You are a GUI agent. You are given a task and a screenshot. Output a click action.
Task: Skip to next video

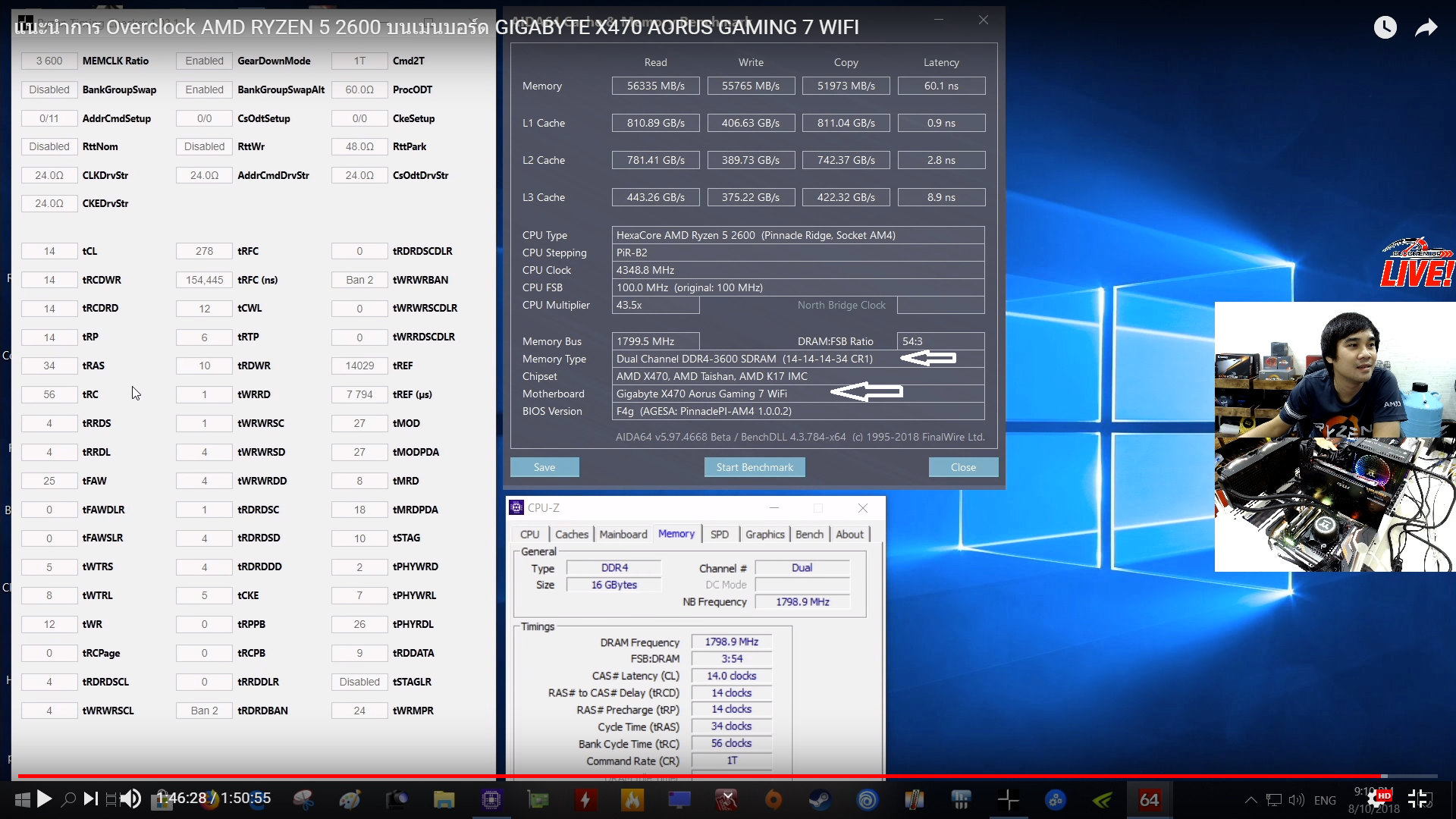pyautogui.click(x=90, y=799)
